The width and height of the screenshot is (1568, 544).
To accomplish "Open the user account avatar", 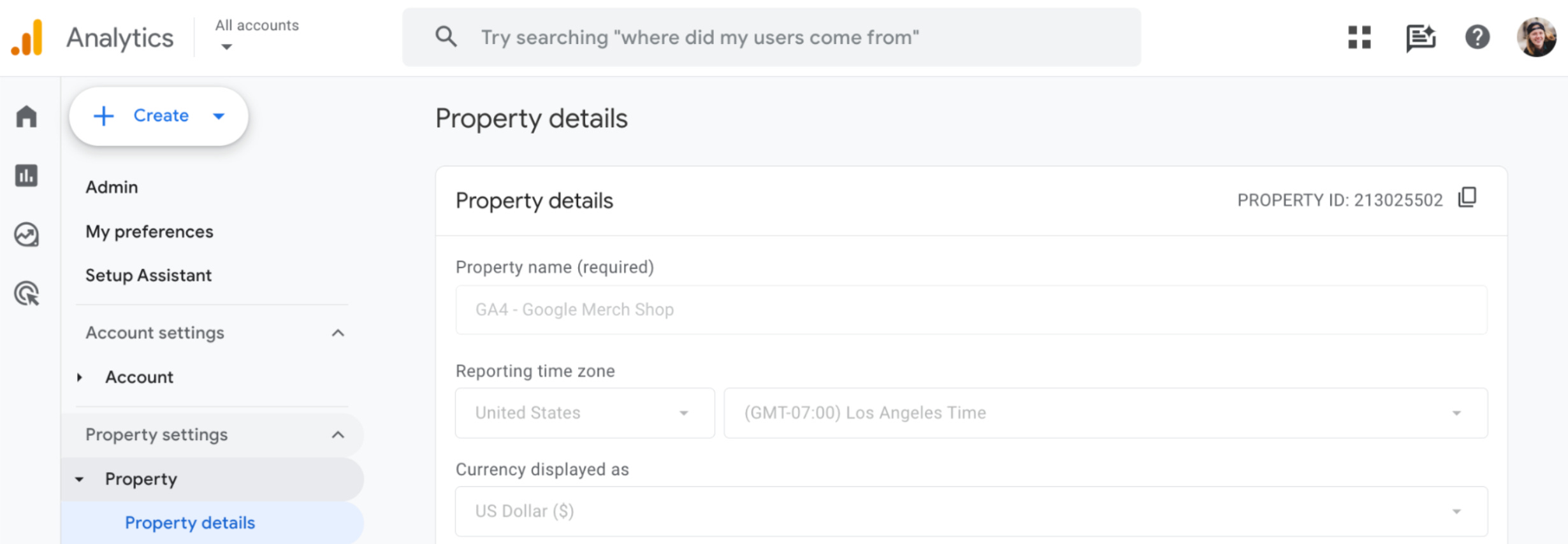I will pos(1537,37).
